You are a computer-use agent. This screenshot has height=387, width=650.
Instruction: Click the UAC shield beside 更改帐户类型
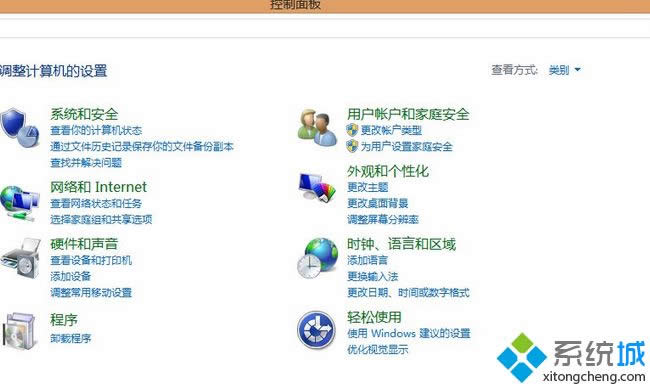tap(352, 130)
